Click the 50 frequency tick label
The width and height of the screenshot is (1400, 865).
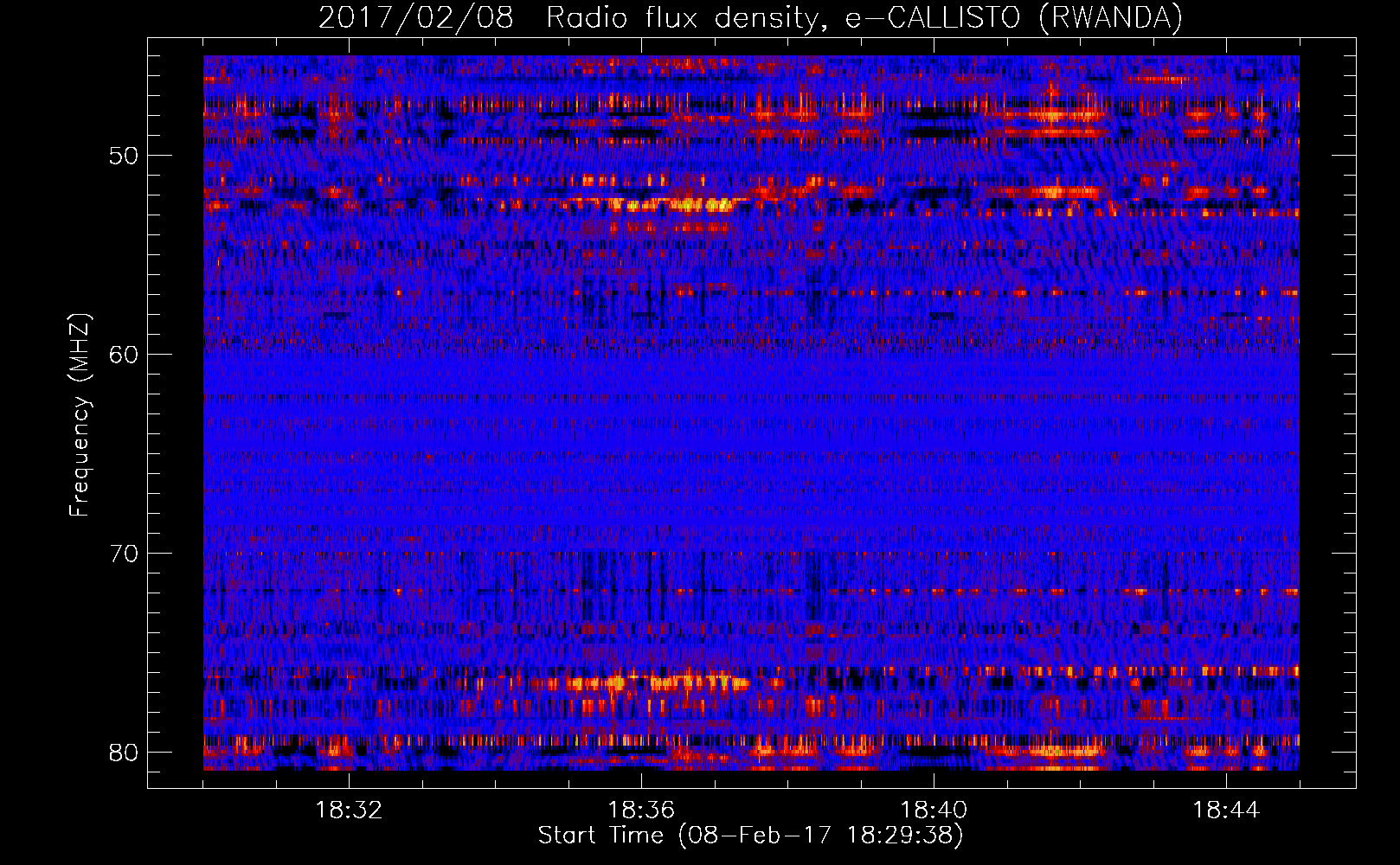pos(124,156)
